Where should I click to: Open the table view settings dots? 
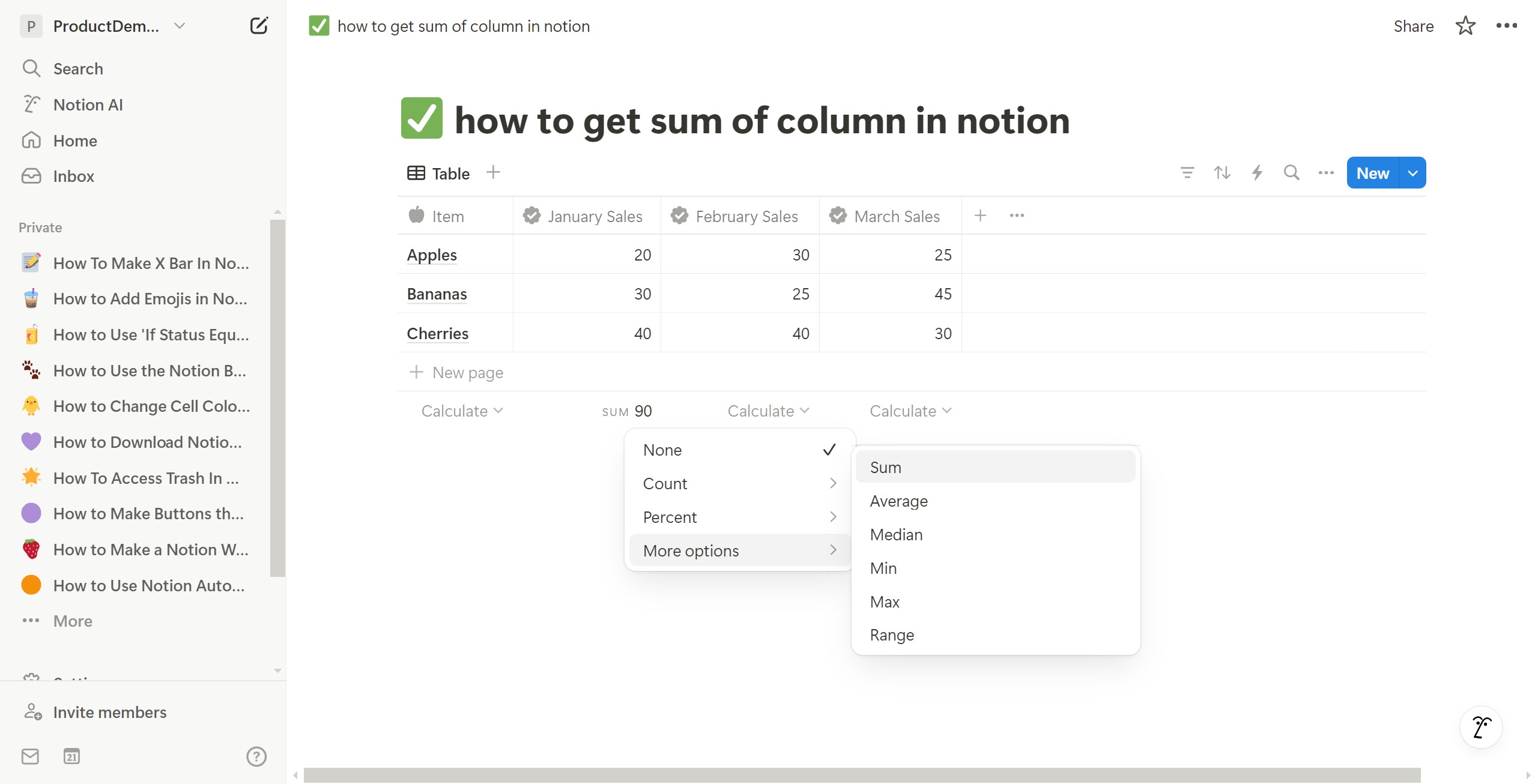tap(1326, 173)
